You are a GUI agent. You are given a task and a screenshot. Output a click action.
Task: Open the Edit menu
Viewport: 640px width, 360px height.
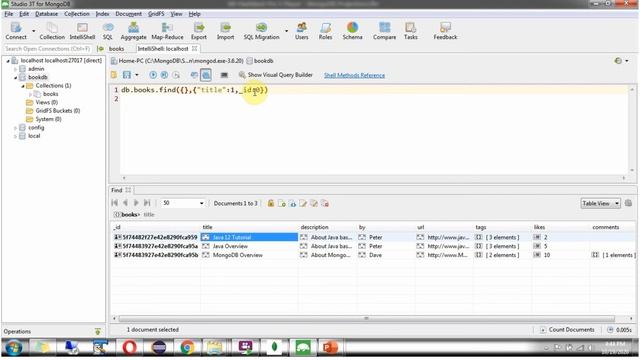tap(24, 14)
